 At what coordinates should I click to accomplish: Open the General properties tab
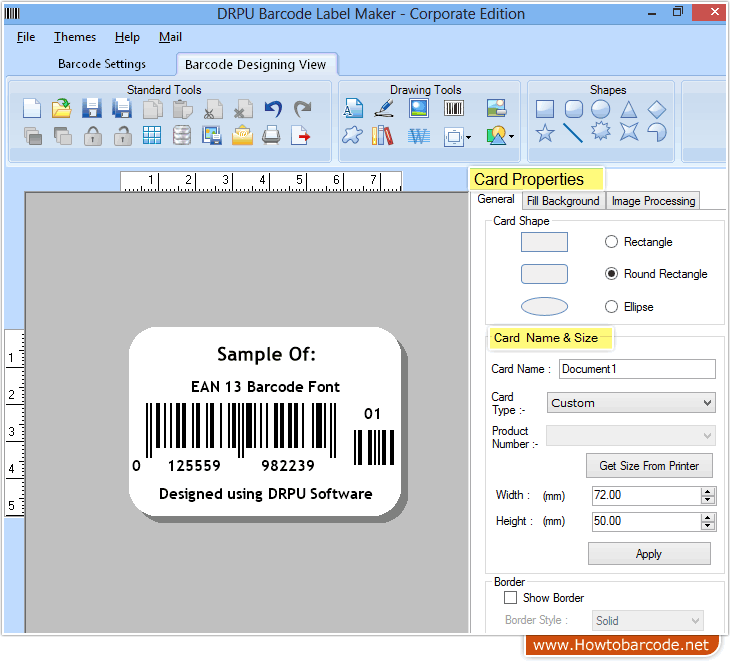[x=495, y=199]
